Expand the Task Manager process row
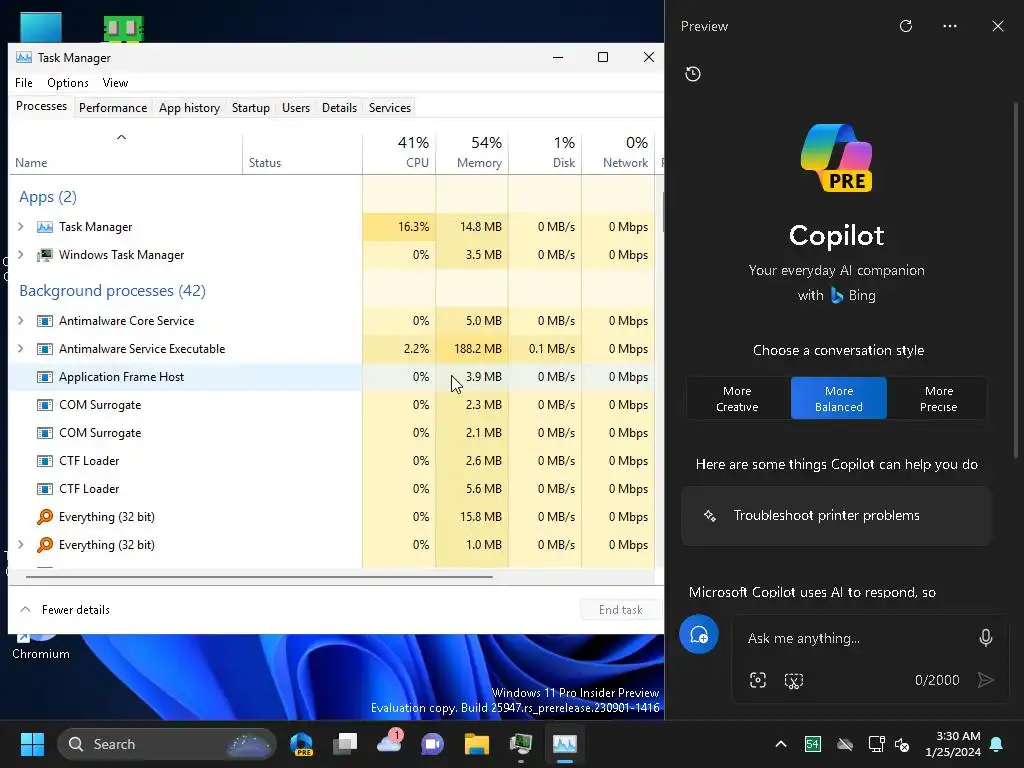Image resolution: width=1024 pixels, height=768 pixels. [21, 227]
